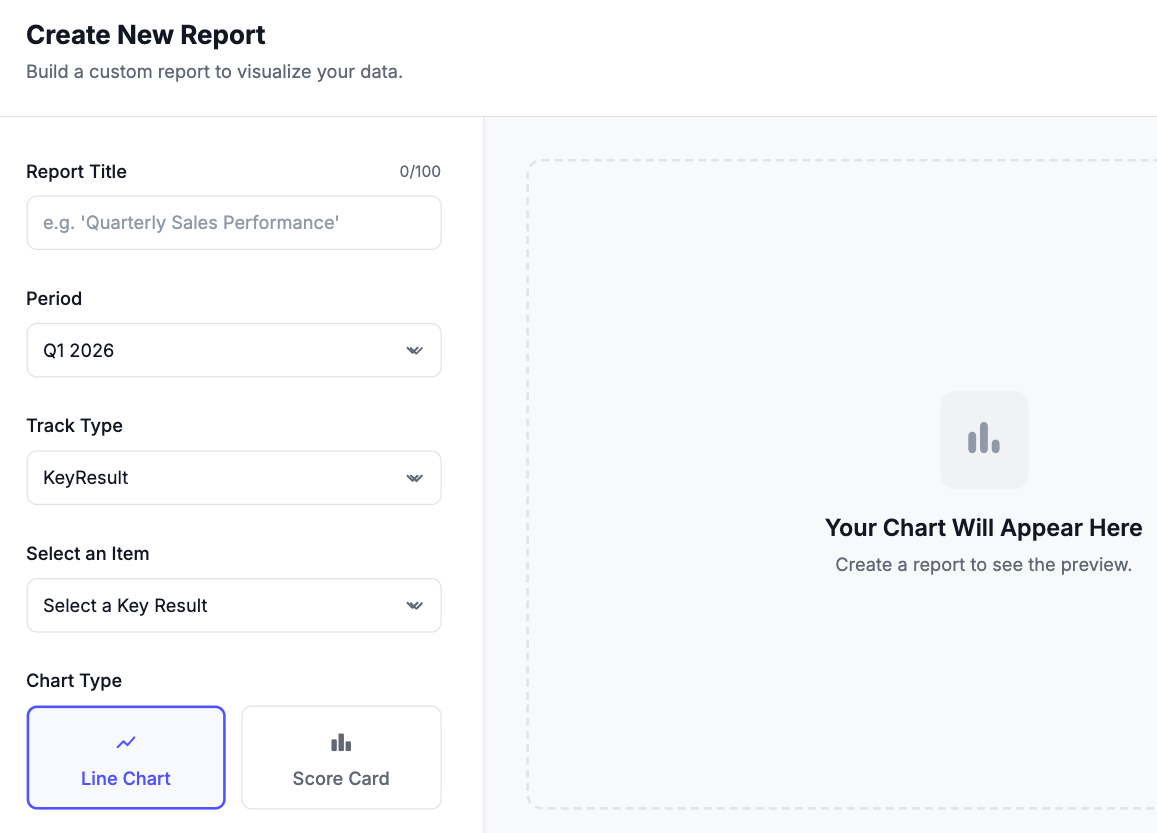Click the Period dropdown chevron arrow
This screenshot has height=833, width=1157.
click(415, 350)
